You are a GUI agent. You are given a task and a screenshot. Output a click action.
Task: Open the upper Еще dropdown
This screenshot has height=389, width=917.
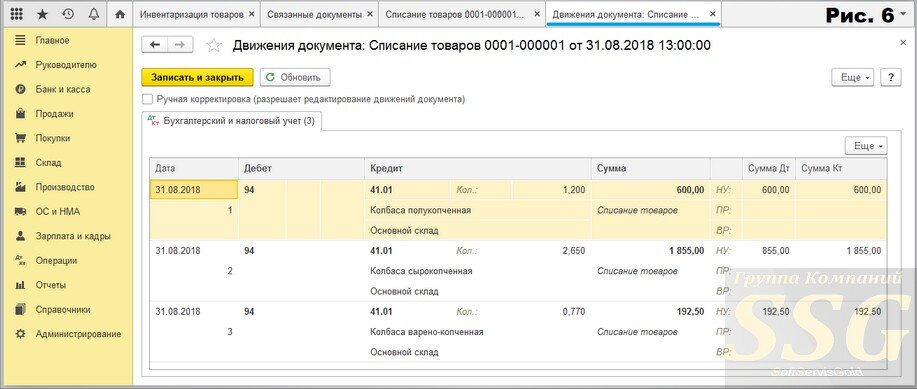[853, 77]
